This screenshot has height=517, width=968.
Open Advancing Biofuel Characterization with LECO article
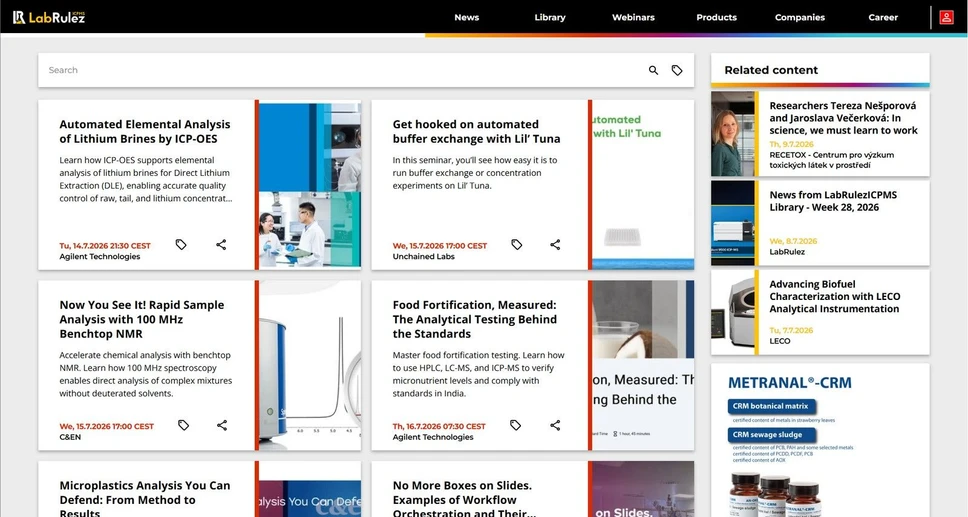(x=835, y=296)
